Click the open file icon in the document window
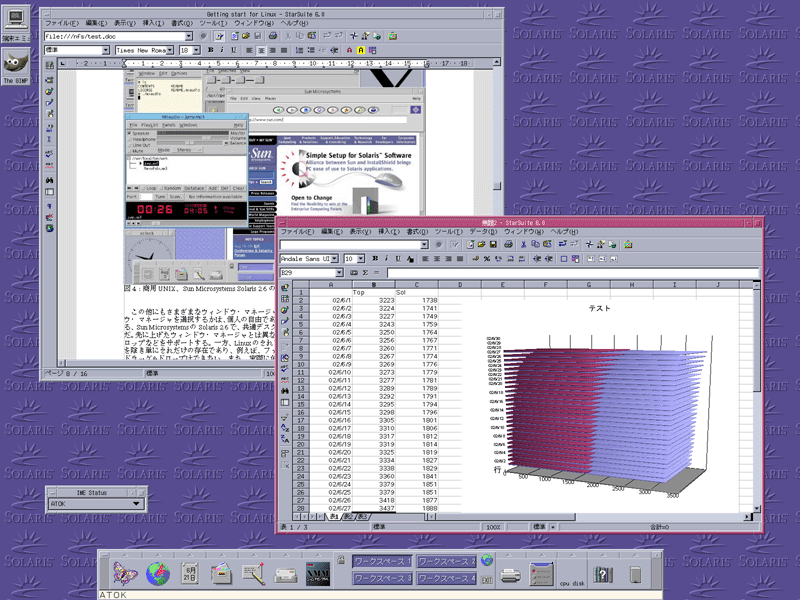The image size is (800, 600). tap(246, 36)
